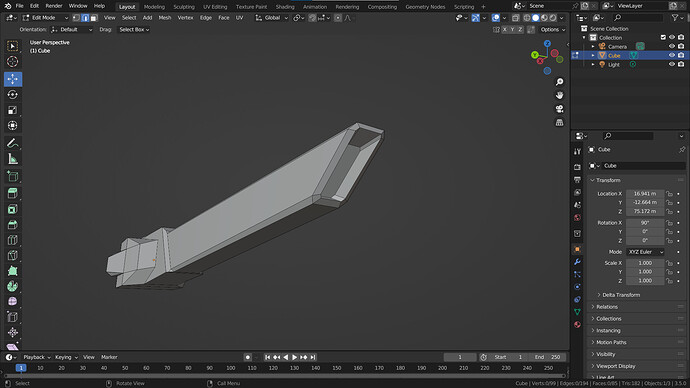Choose the Extrude Region tool
690x388 pixels.
pos(13,193)
